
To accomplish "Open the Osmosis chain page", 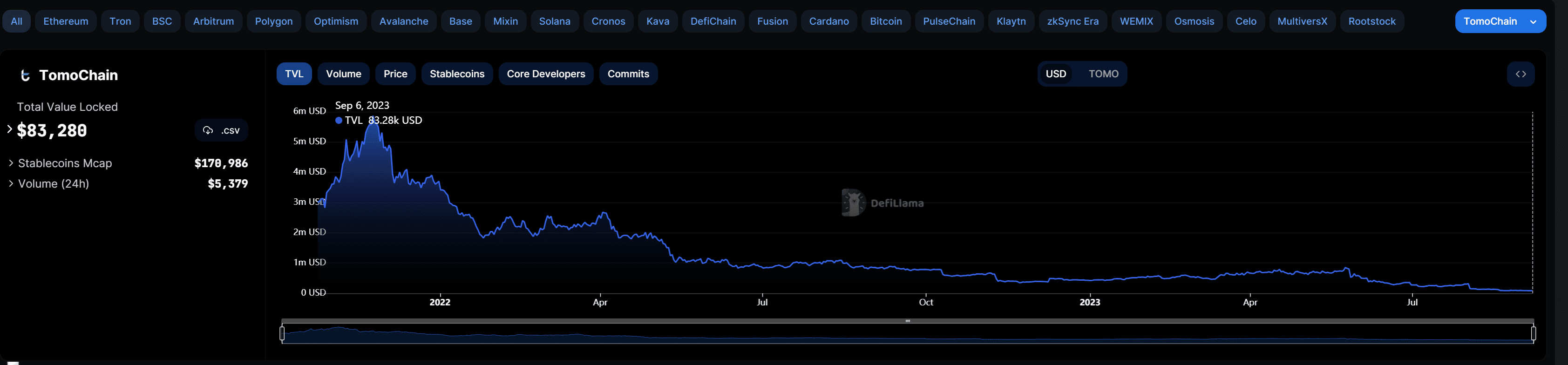I will (1194, 21).
